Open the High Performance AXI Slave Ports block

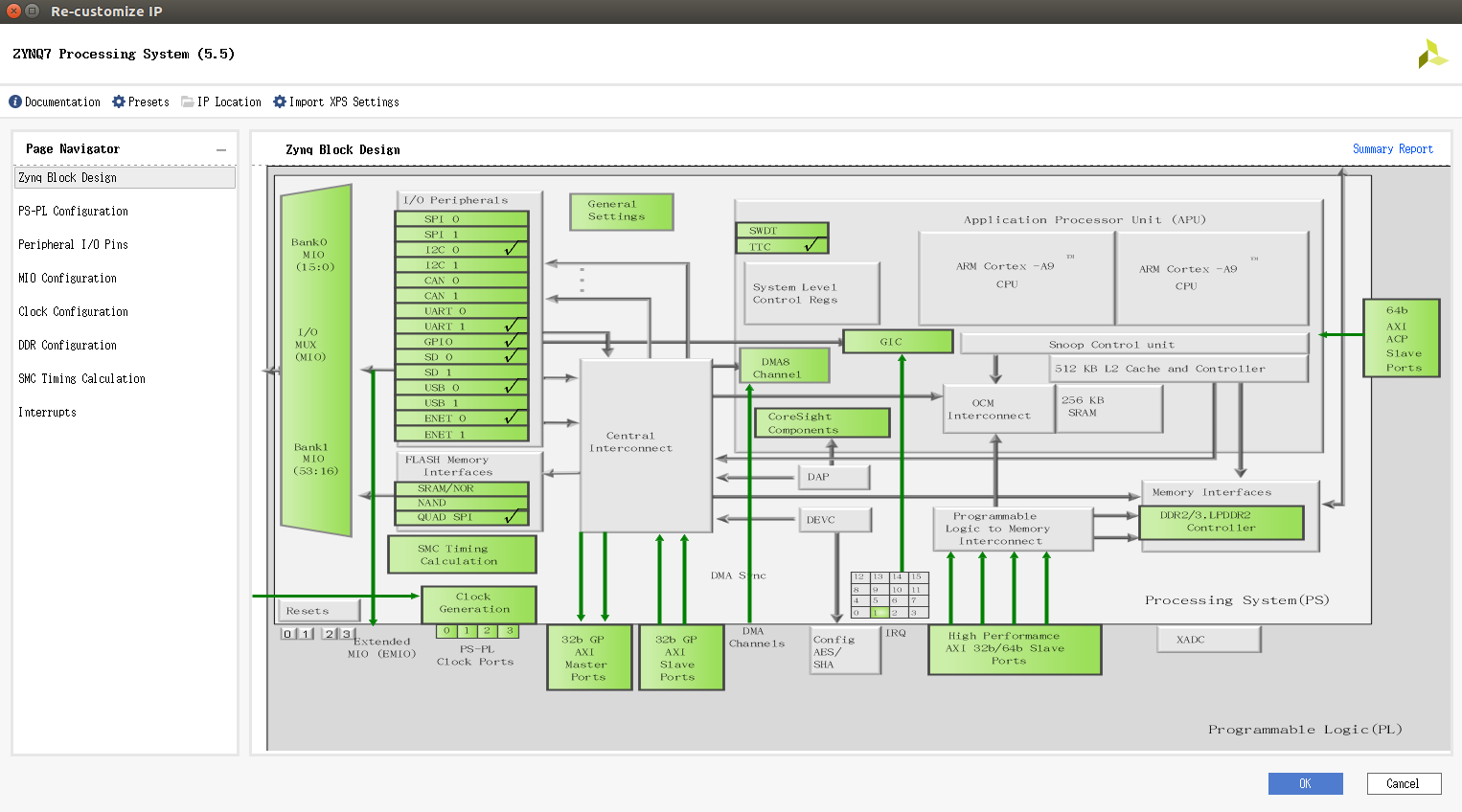coord(1014,649)
